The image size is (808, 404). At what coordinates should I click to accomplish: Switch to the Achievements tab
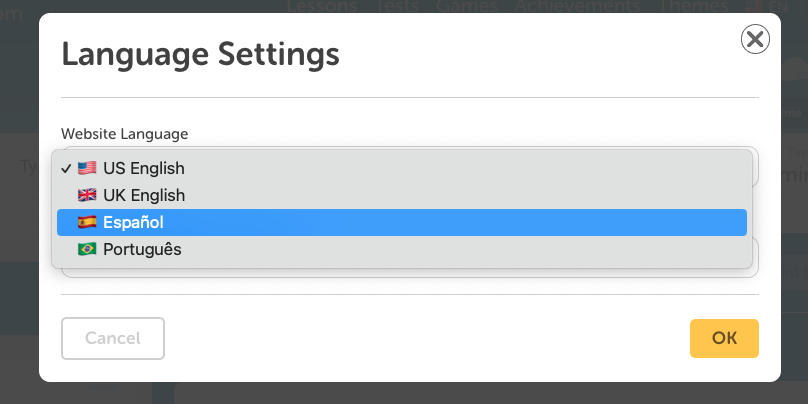coord(577,6)
